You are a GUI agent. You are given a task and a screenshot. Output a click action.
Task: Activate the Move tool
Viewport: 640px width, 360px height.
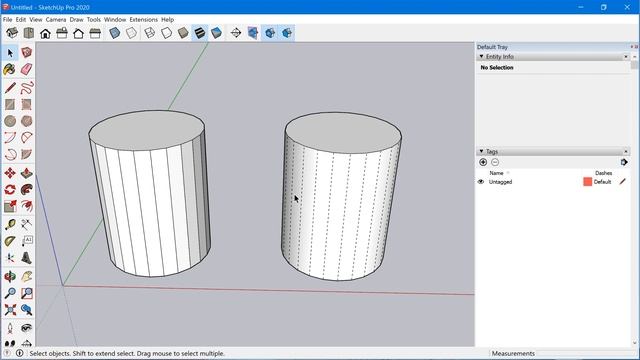[x=10, y=173]
